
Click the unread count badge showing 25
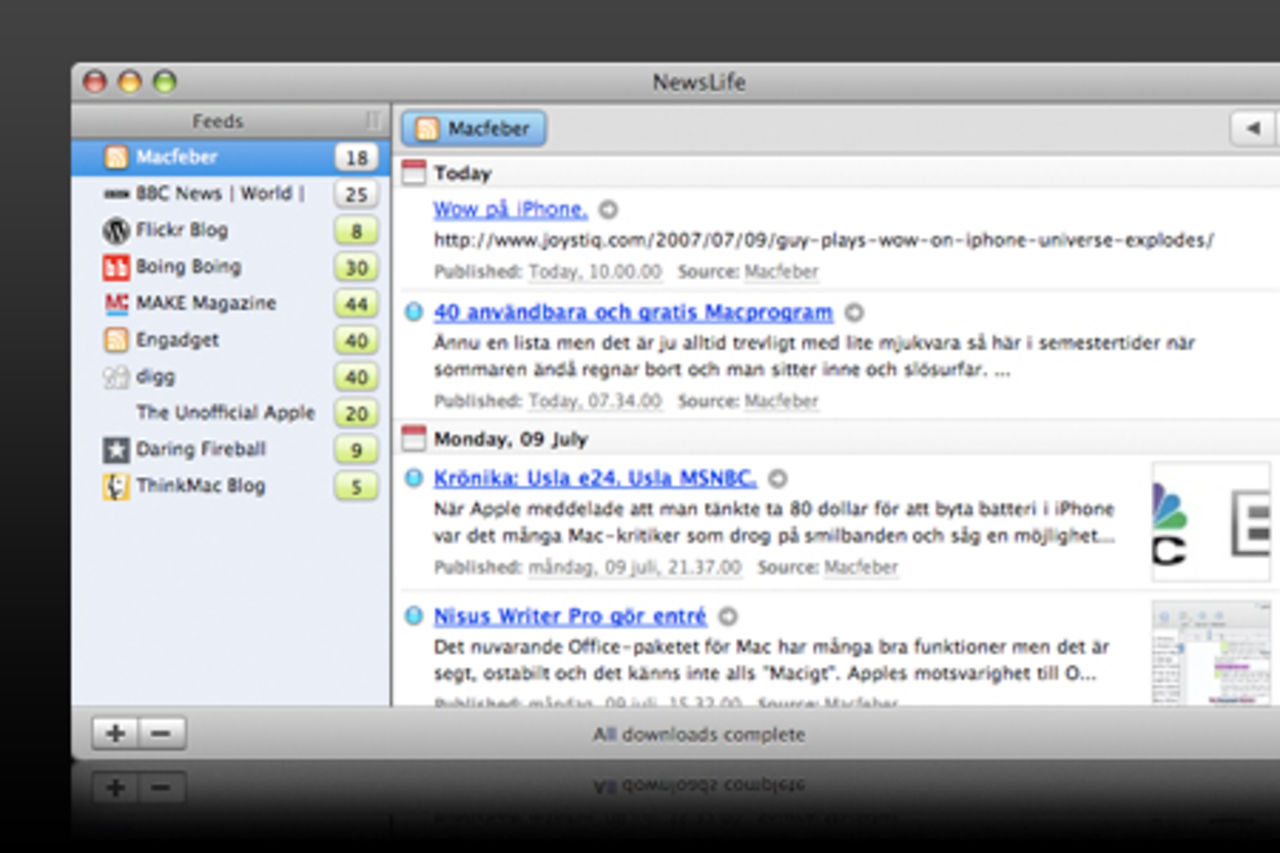356,194
